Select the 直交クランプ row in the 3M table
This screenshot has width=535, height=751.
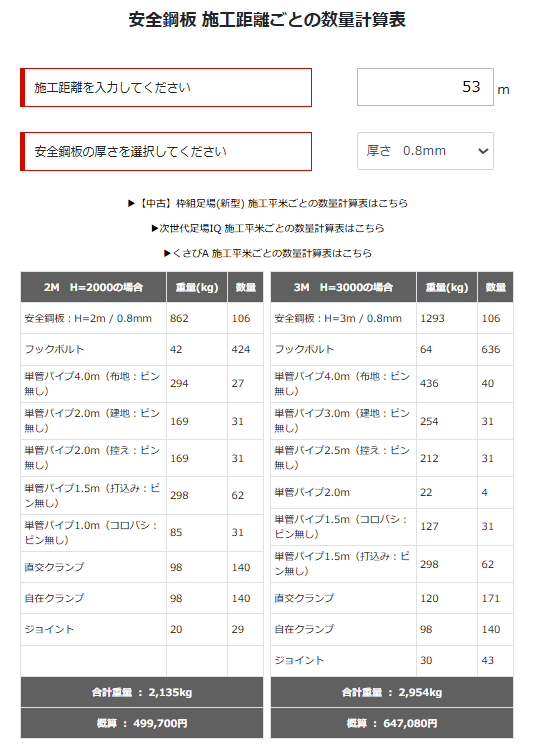tap(392, 598)
